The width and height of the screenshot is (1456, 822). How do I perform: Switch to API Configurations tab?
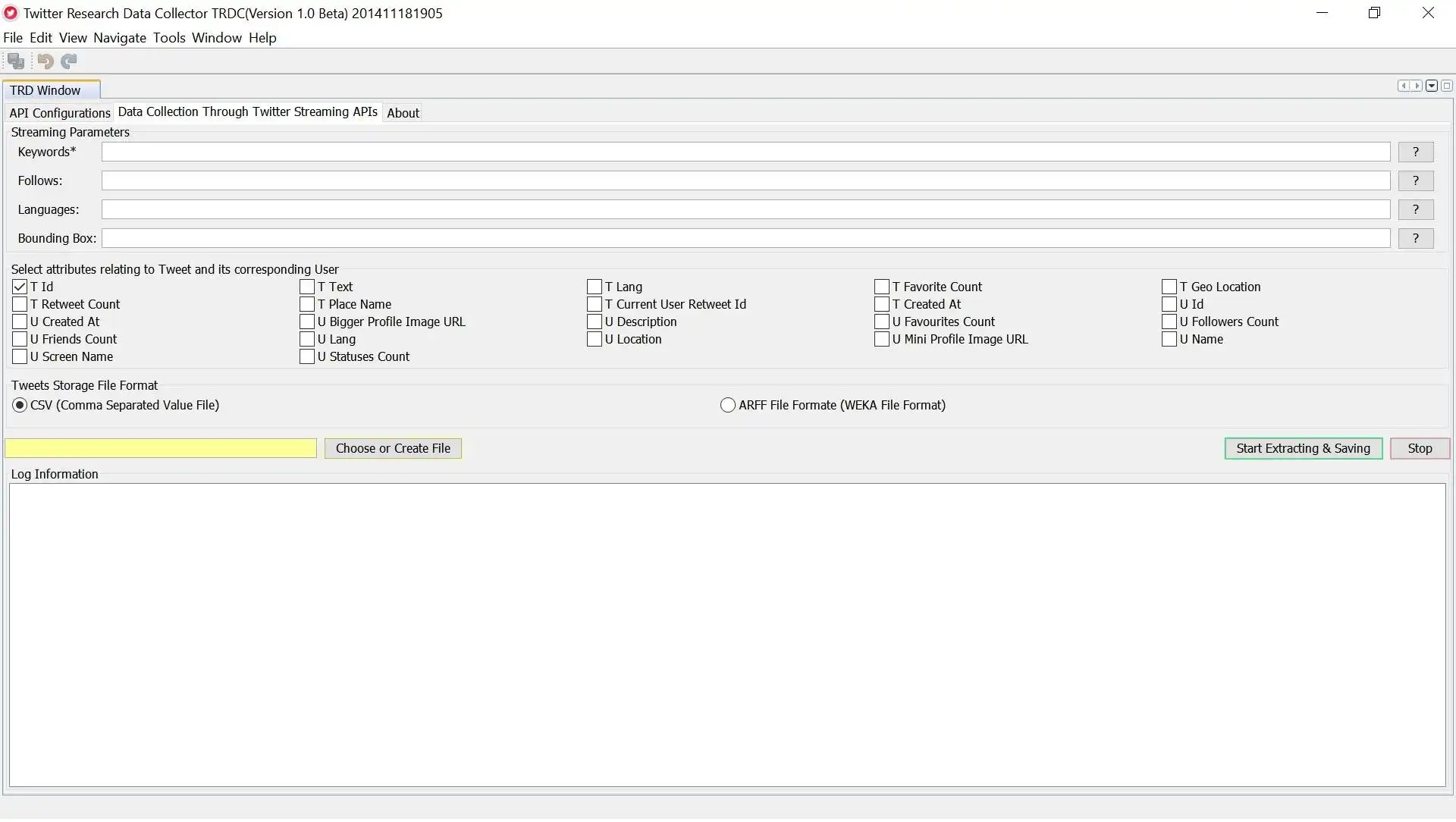click(x=60, y=112)
